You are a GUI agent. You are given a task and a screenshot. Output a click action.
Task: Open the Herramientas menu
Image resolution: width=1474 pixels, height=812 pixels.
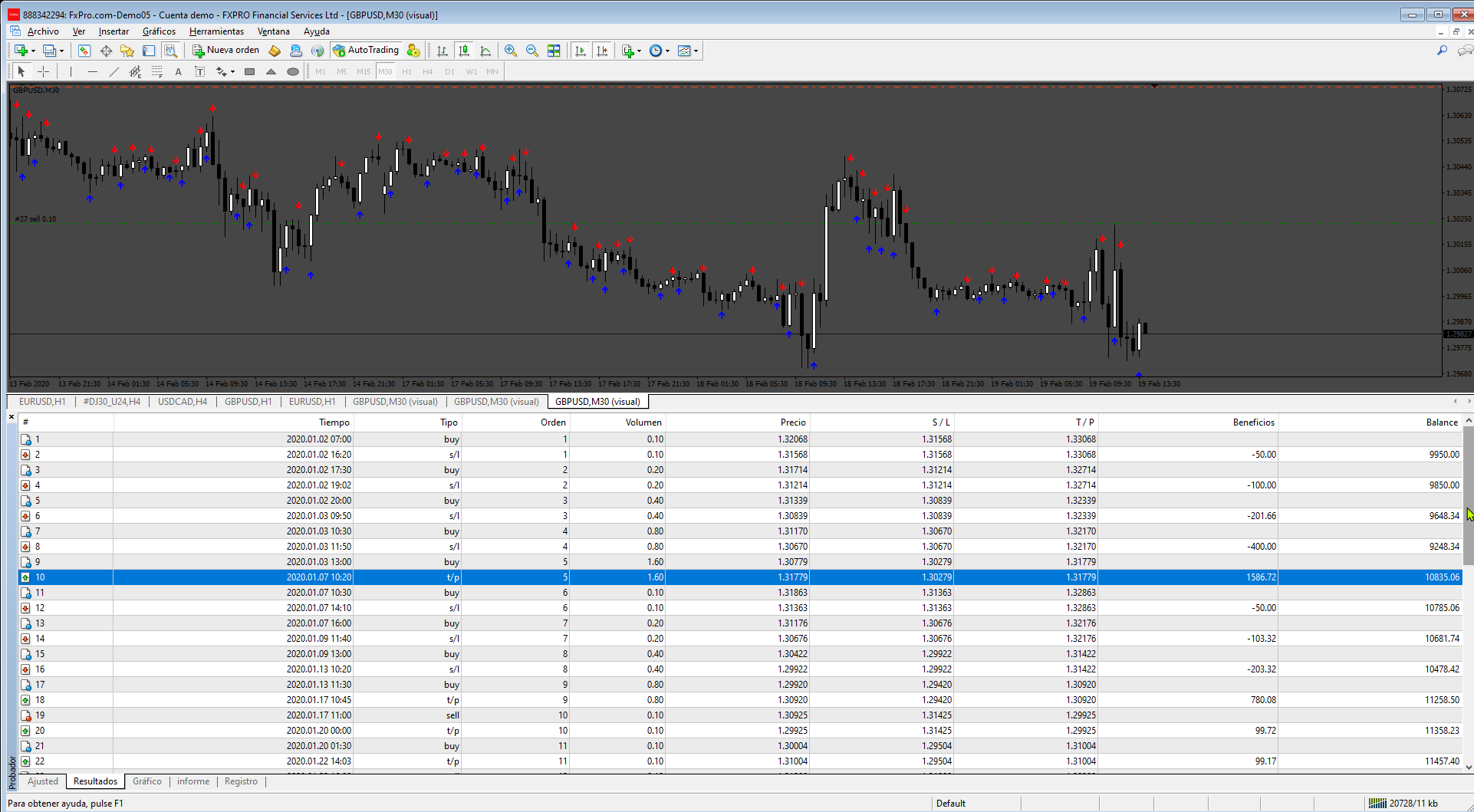click(216, 31)
